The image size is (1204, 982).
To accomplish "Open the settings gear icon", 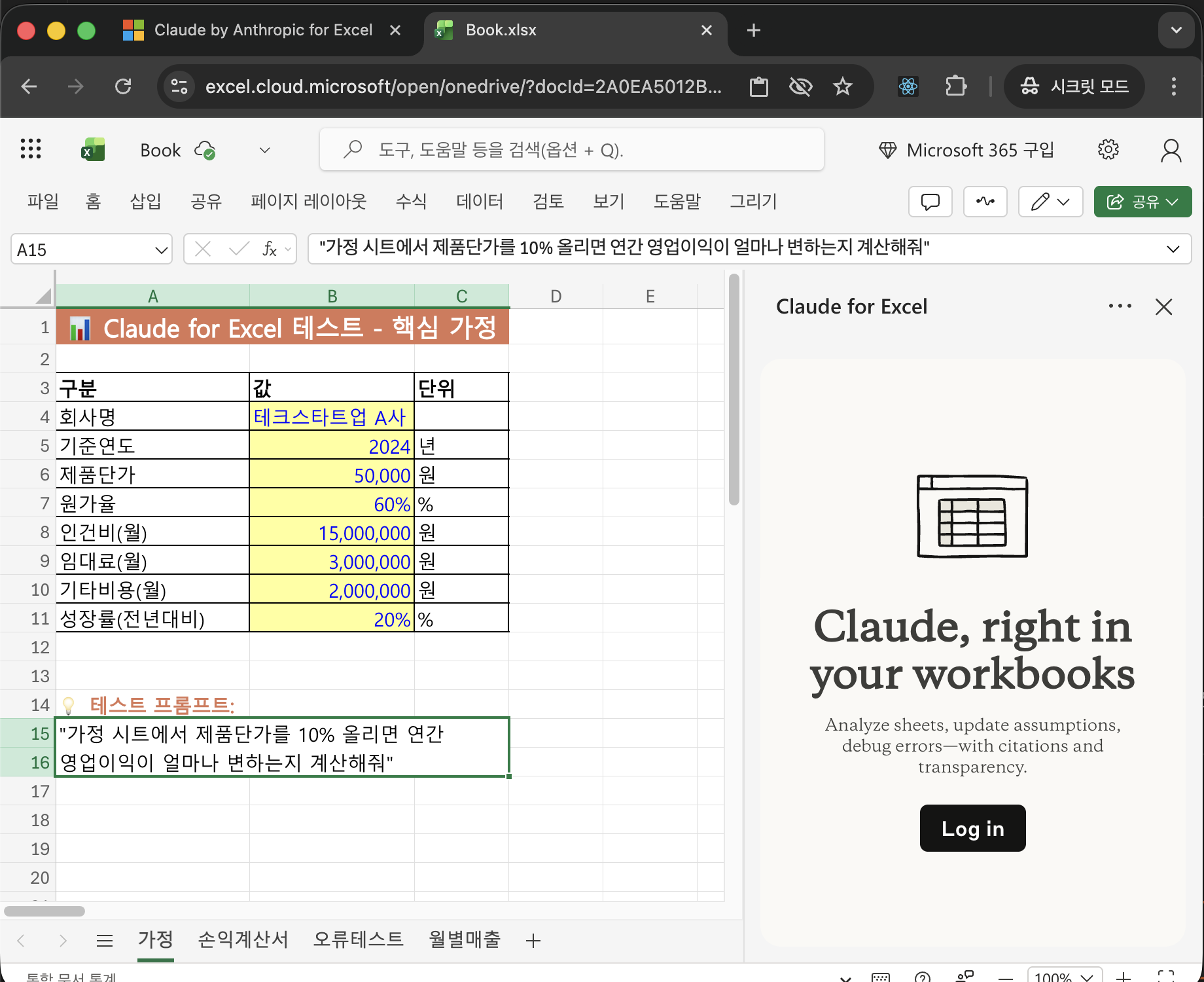I will point(1108,150).
